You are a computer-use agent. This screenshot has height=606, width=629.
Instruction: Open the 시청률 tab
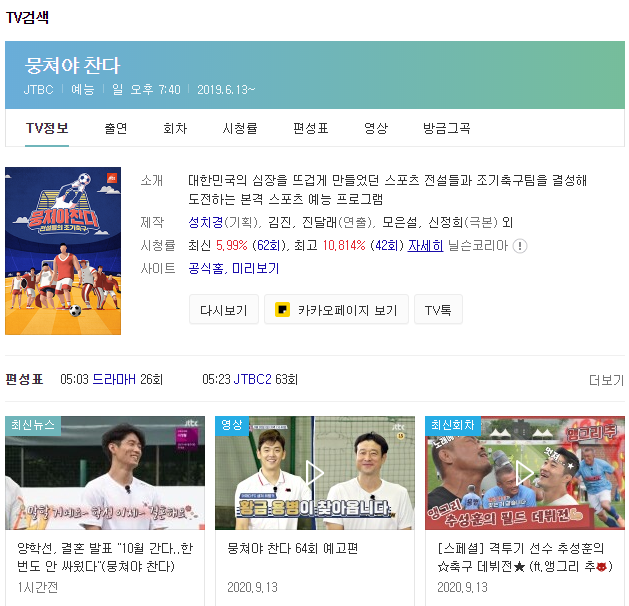coord(240,128)
